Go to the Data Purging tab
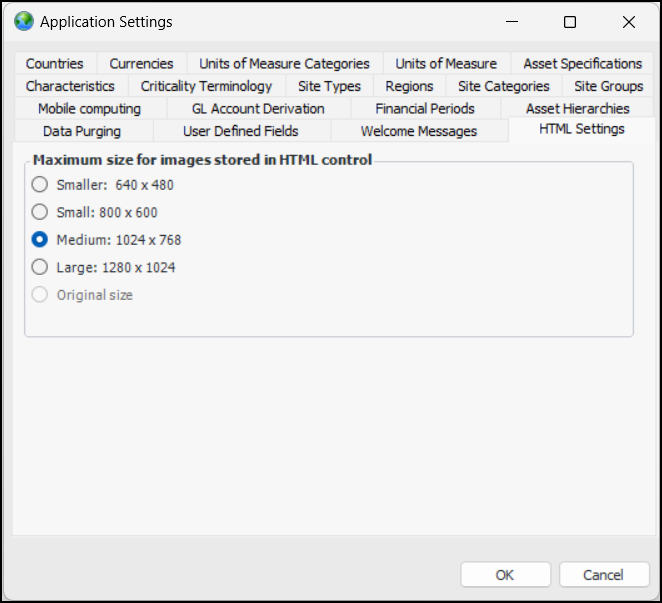 pos(82,131)
